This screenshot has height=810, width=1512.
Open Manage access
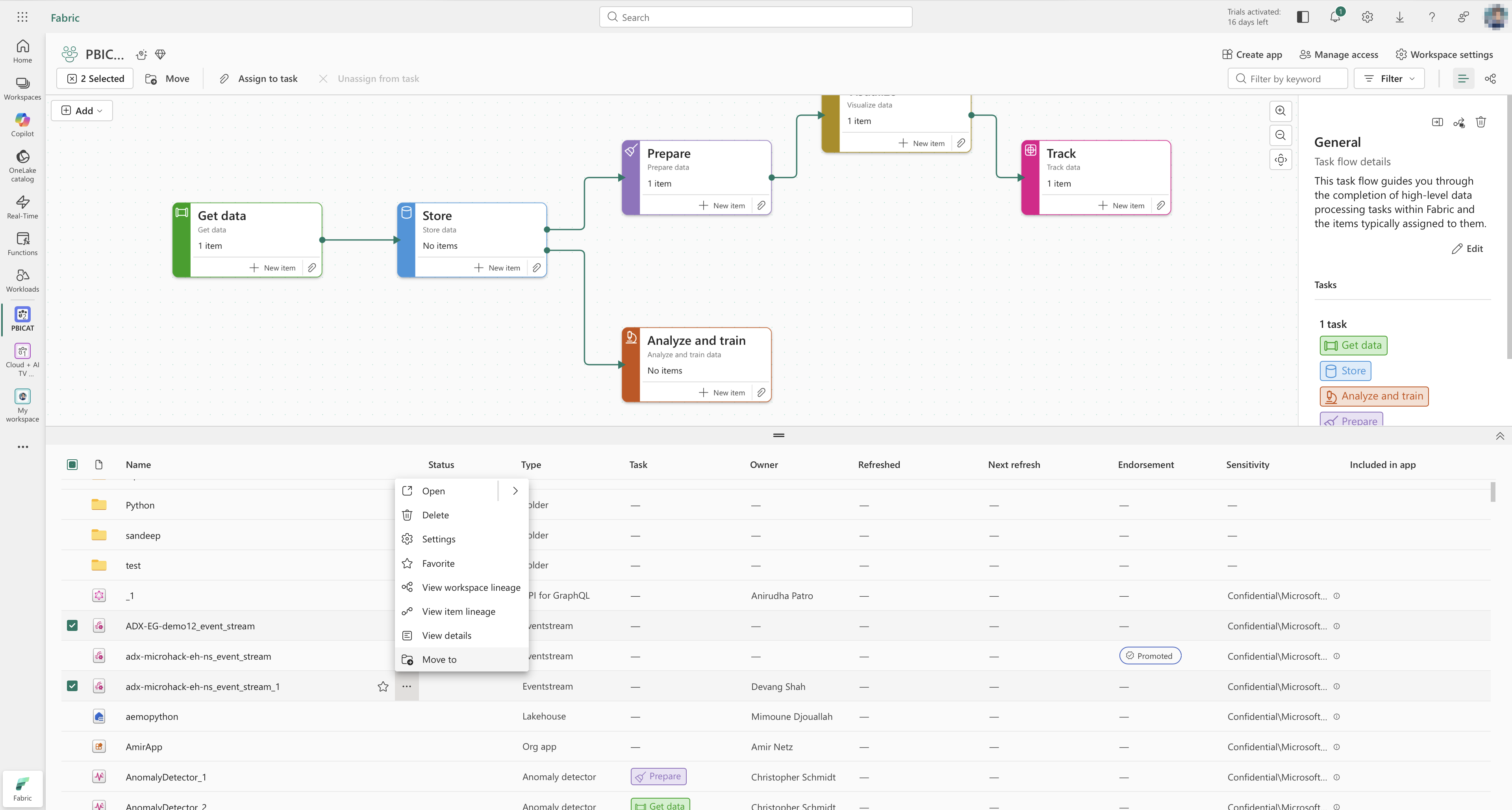tap(1338, 55)
